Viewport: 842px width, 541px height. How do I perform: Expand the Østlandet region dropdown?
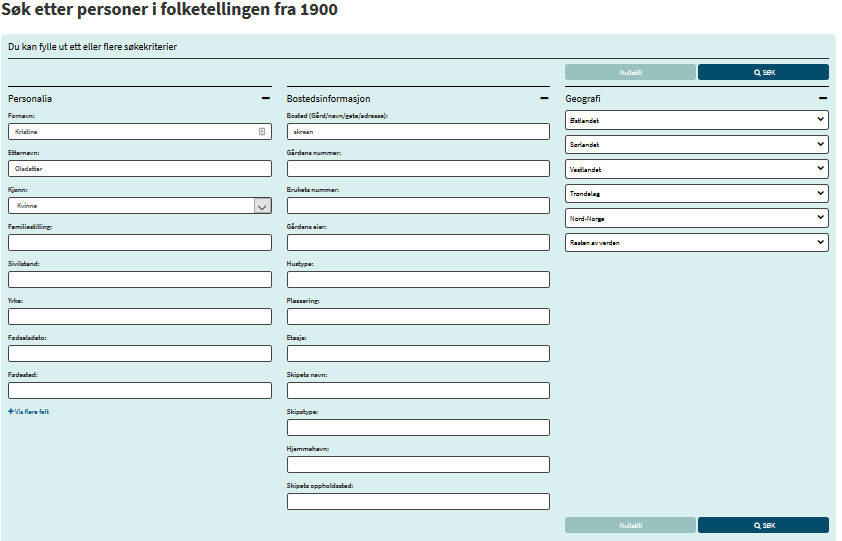(x=696, y=120)
